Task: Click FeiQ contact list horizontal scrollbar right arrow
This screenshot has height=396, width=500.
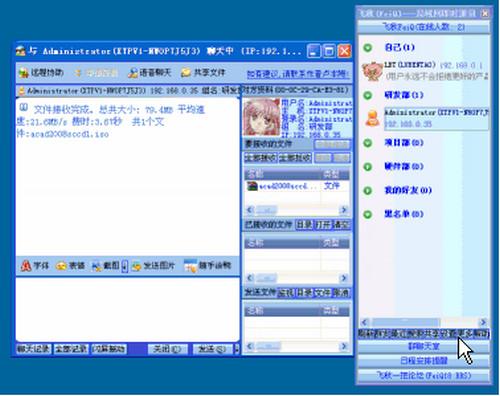Action: tap(483, 322)
